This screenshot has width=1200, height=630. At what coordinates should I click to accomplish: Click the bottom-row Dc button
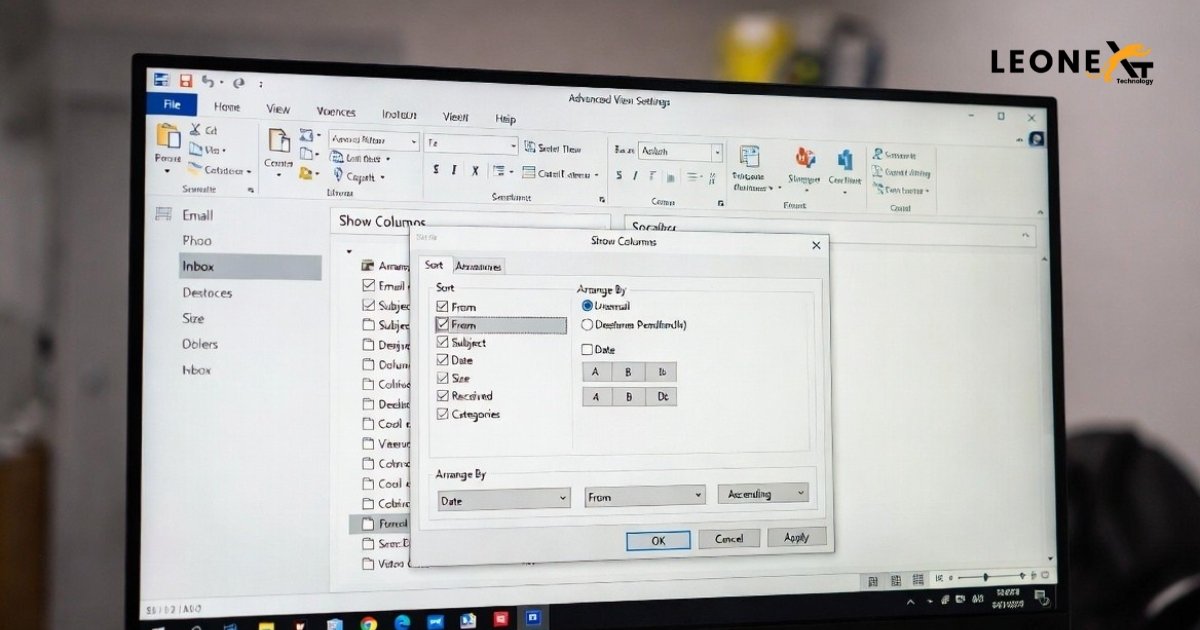661,397
